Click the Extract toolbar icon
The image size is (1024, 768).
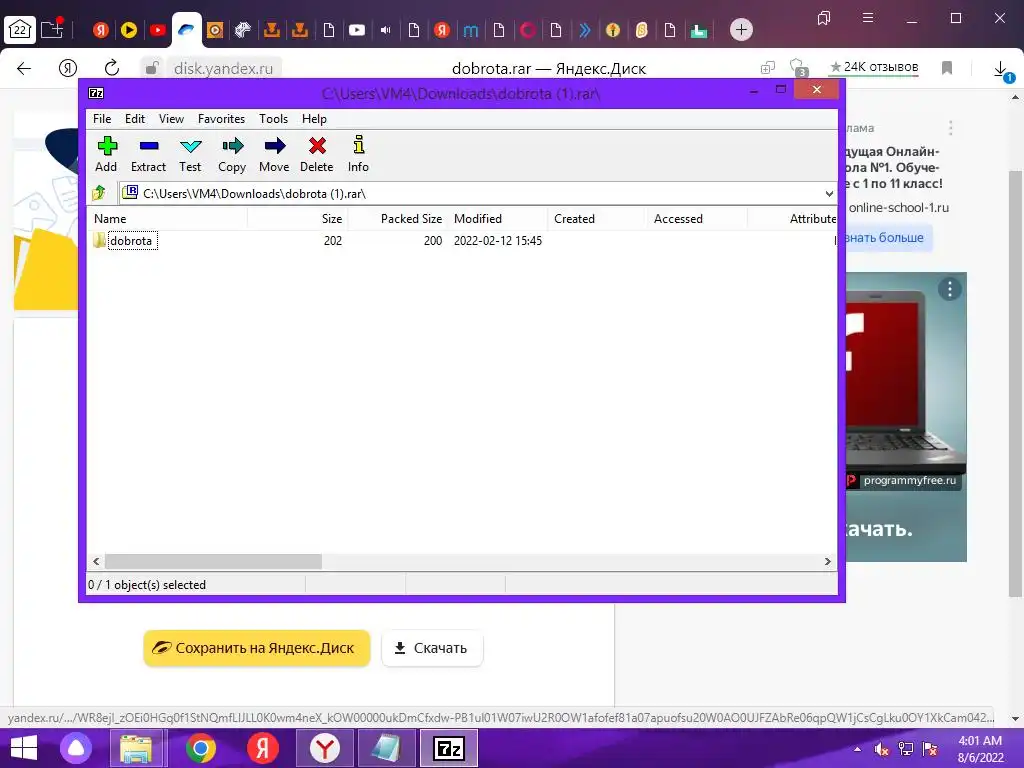tap(148, 154)
